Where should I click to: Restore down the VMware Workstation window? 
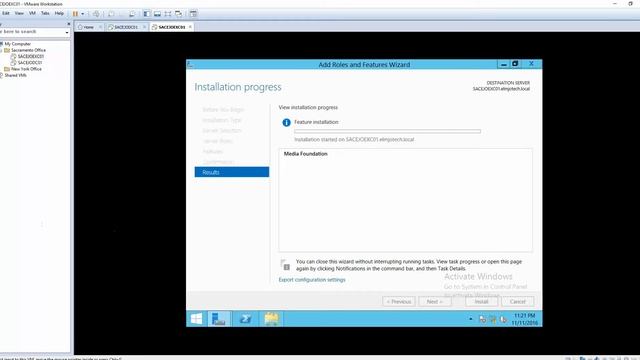(x=630, y=4)
